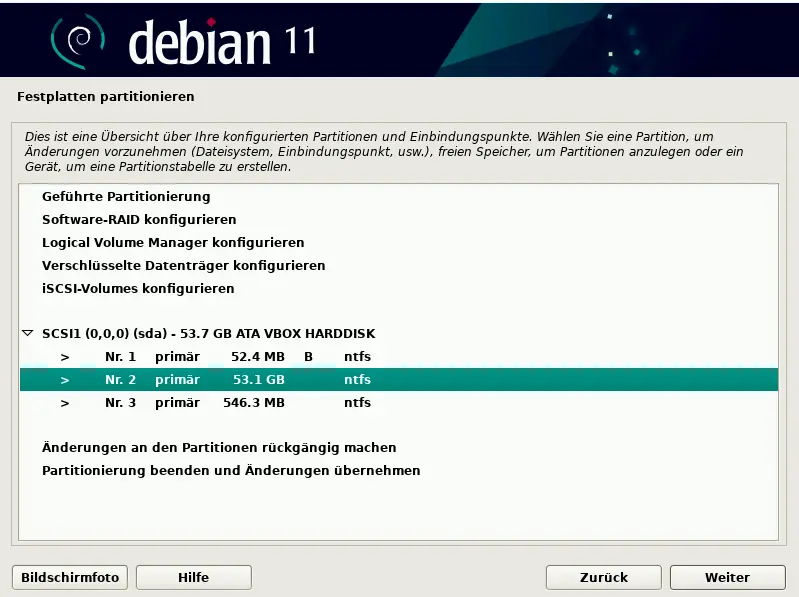
Task: Select partition Nr. 2 primär 53.1 GB
Action: click(x=399, y=379)
